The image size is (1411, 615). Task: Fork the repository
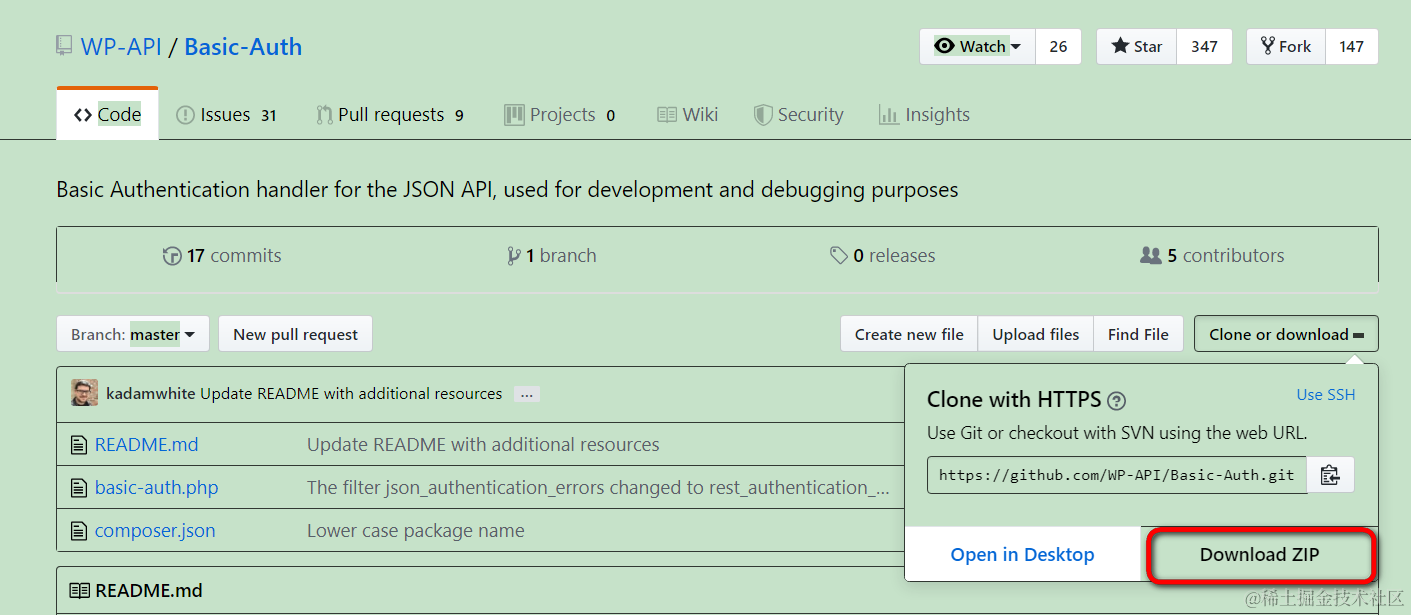[1286, 46]
